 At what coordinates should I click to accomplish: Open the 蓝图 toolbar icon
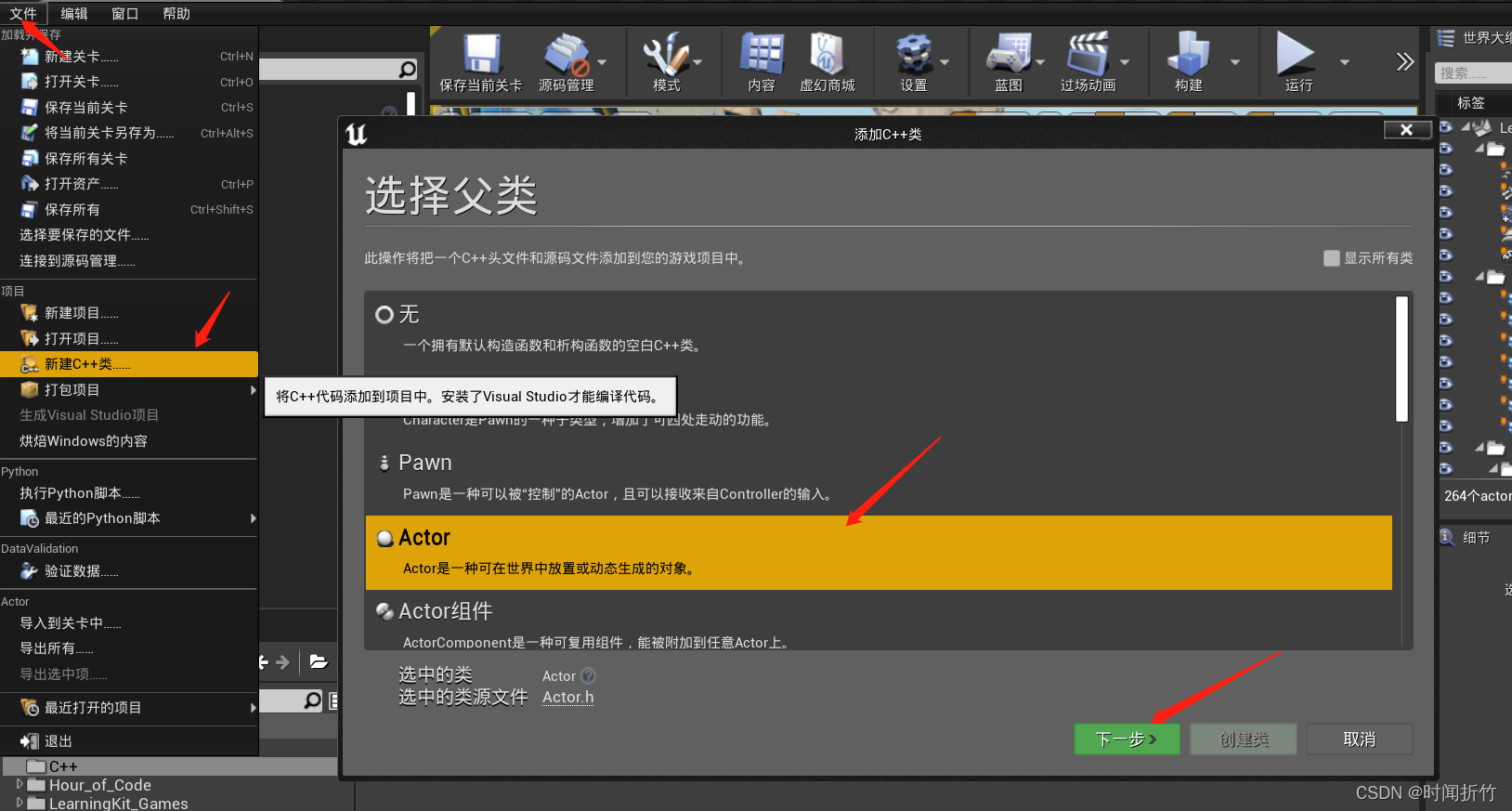pyautogui.click(x=1009, y=54)
